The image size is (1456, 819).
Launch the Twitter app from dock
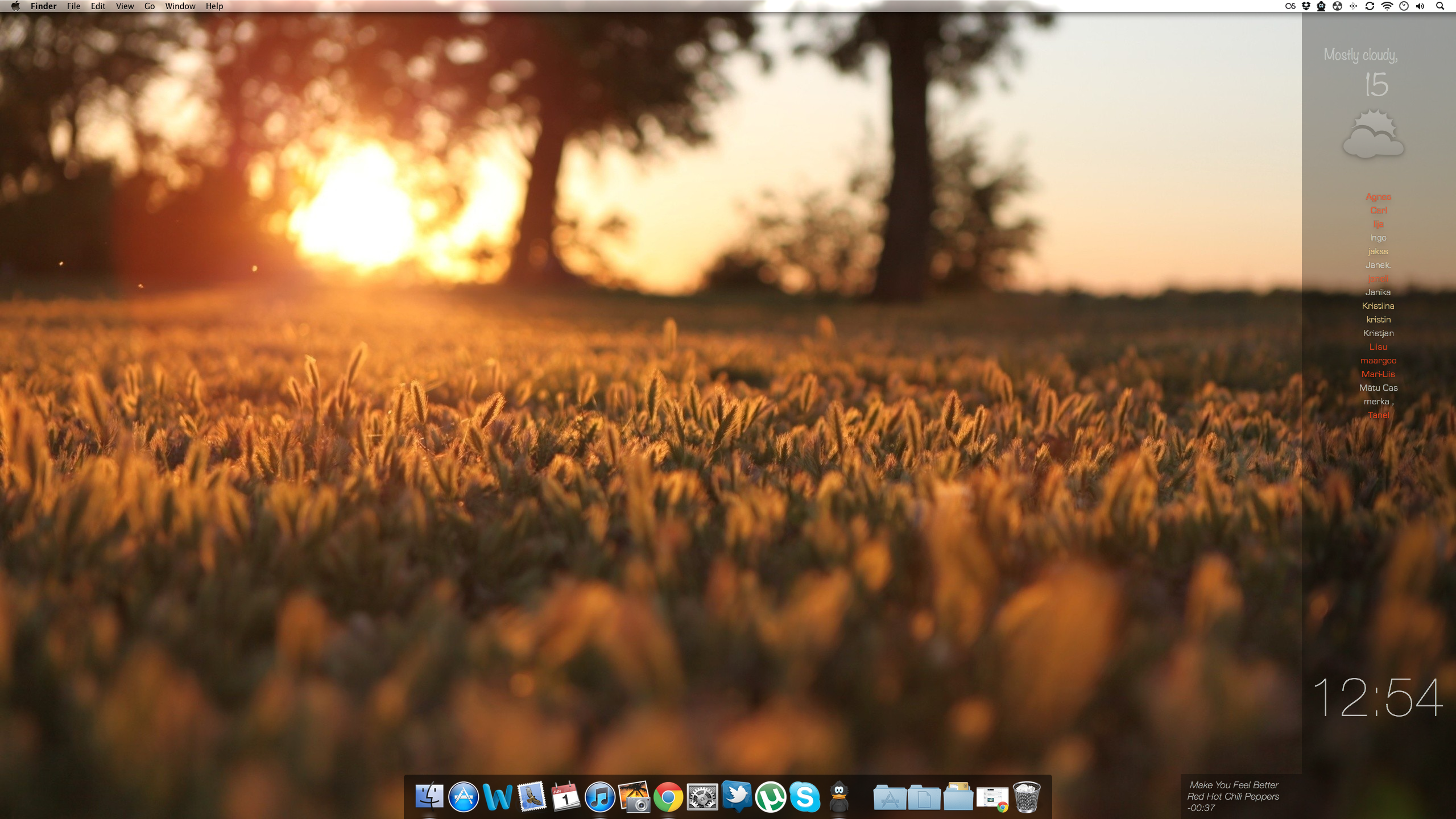pyautogui.click(x=737, y=797)
